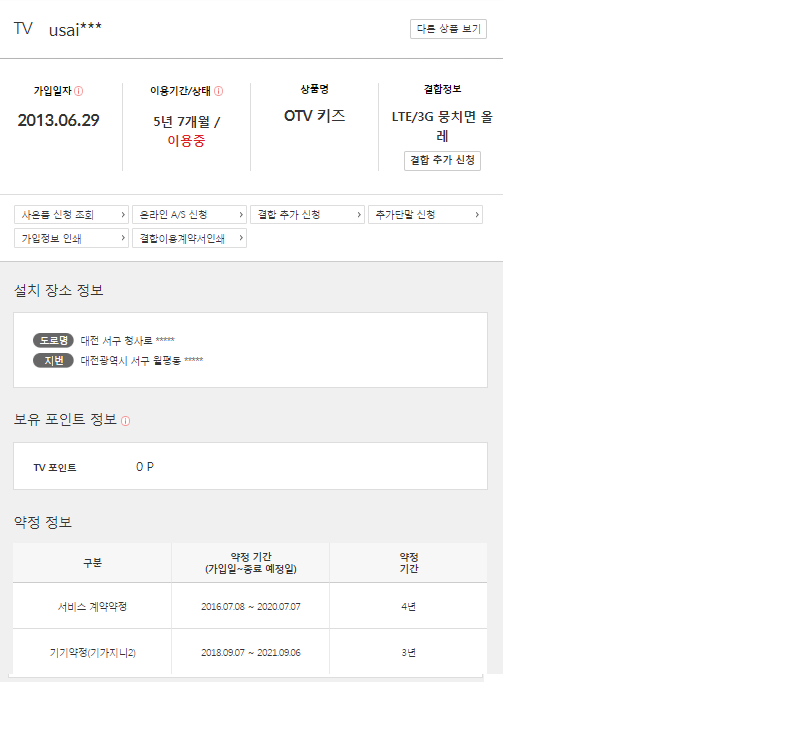The height and width of the screenshot is (749, 797).
Task: Go to 온라인 A/S 신청
Action: (x=189, y=215)
